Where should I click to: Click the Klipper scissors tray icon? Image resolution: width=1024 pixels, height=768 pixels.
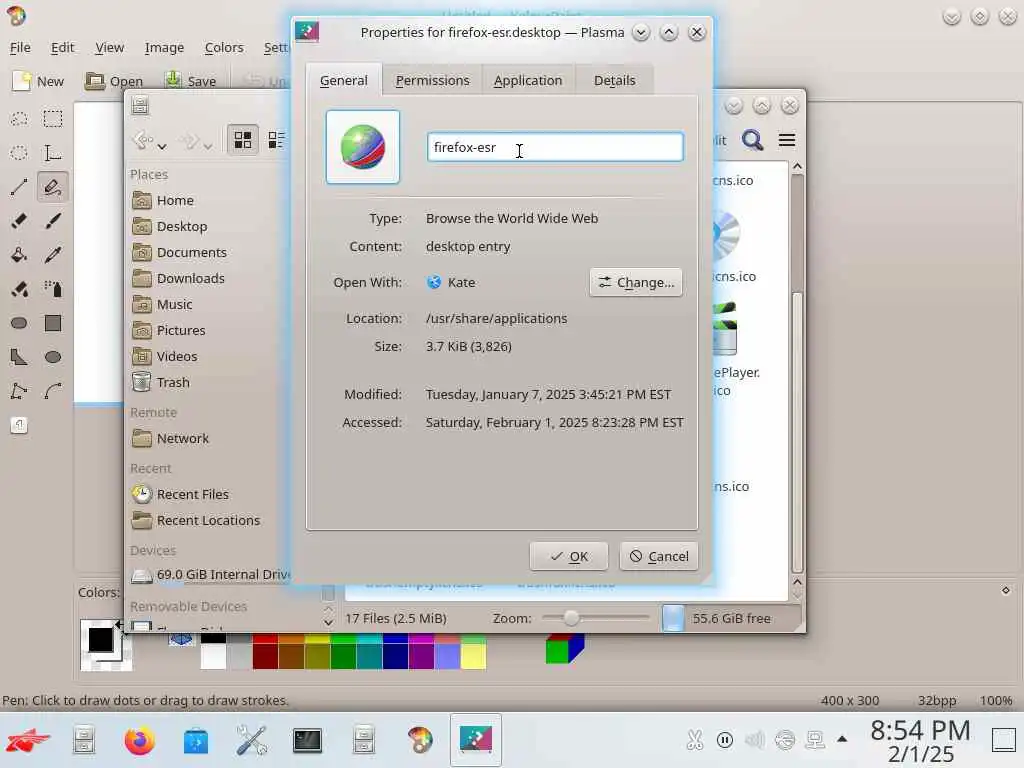coord(694,740)
